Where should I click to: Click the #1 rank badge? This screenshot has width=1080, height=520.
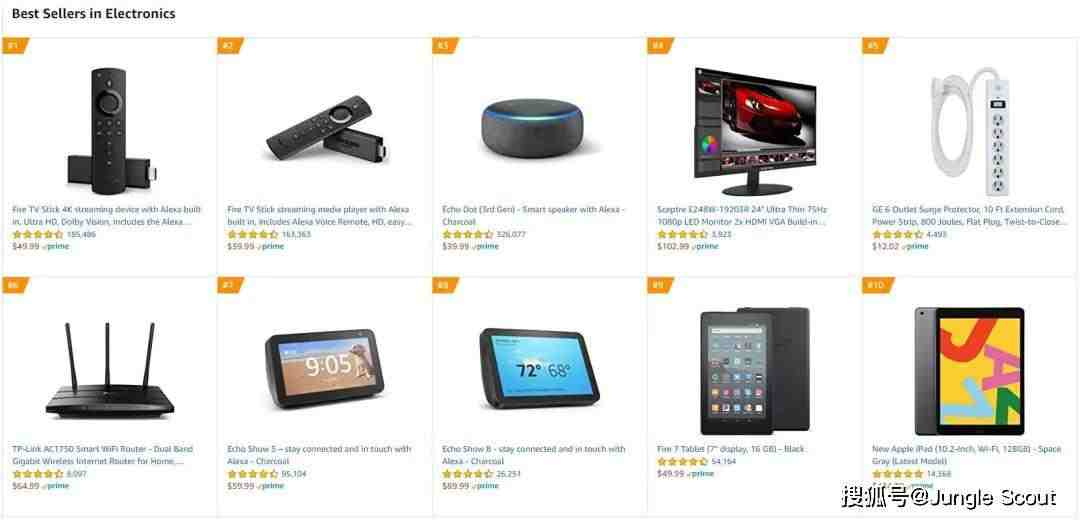tap(16, 46)
